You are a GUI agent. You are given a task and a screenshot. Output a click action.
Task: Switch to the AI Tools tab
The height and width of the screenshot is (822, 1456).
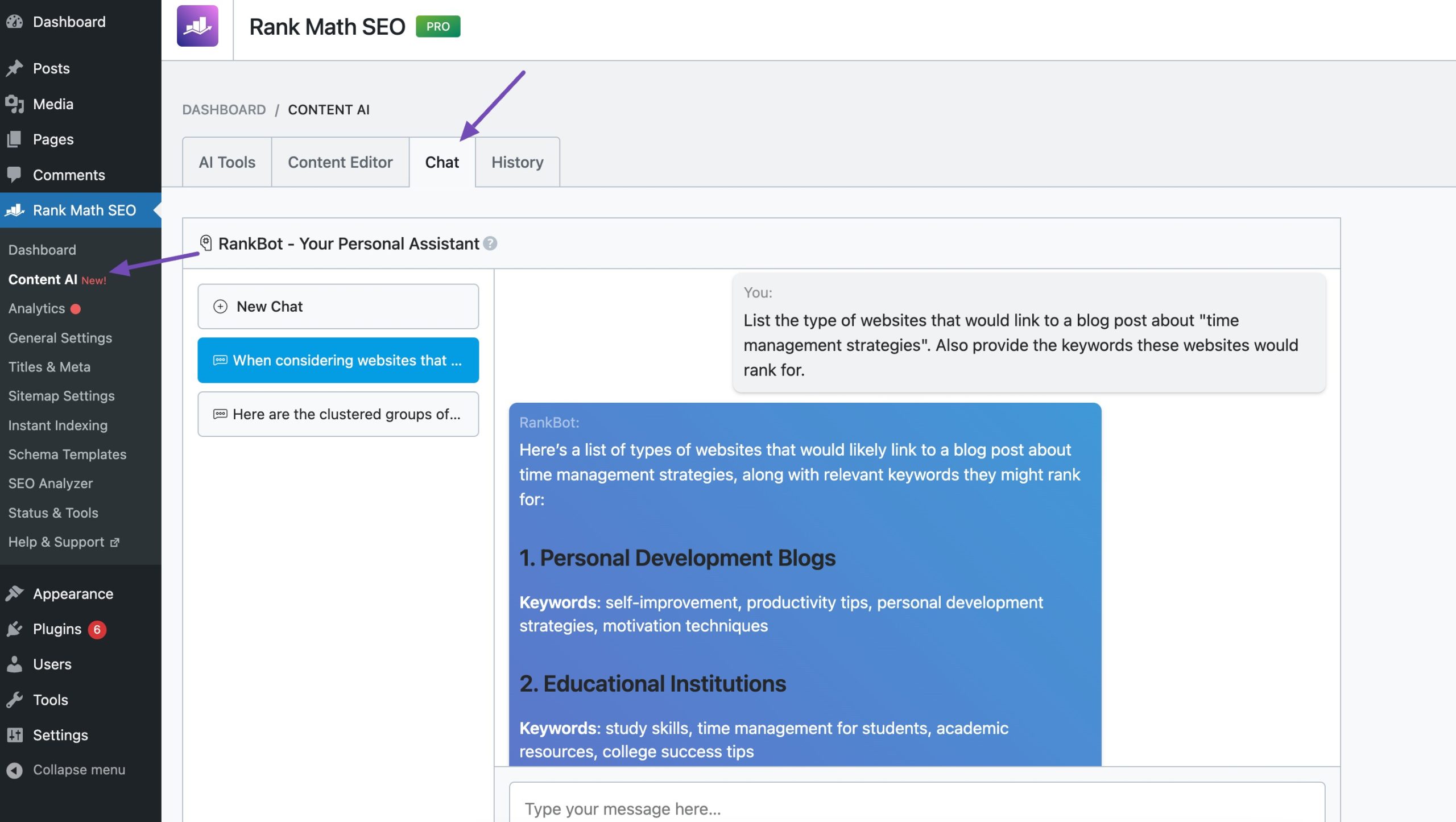click(x=226, y=162)
